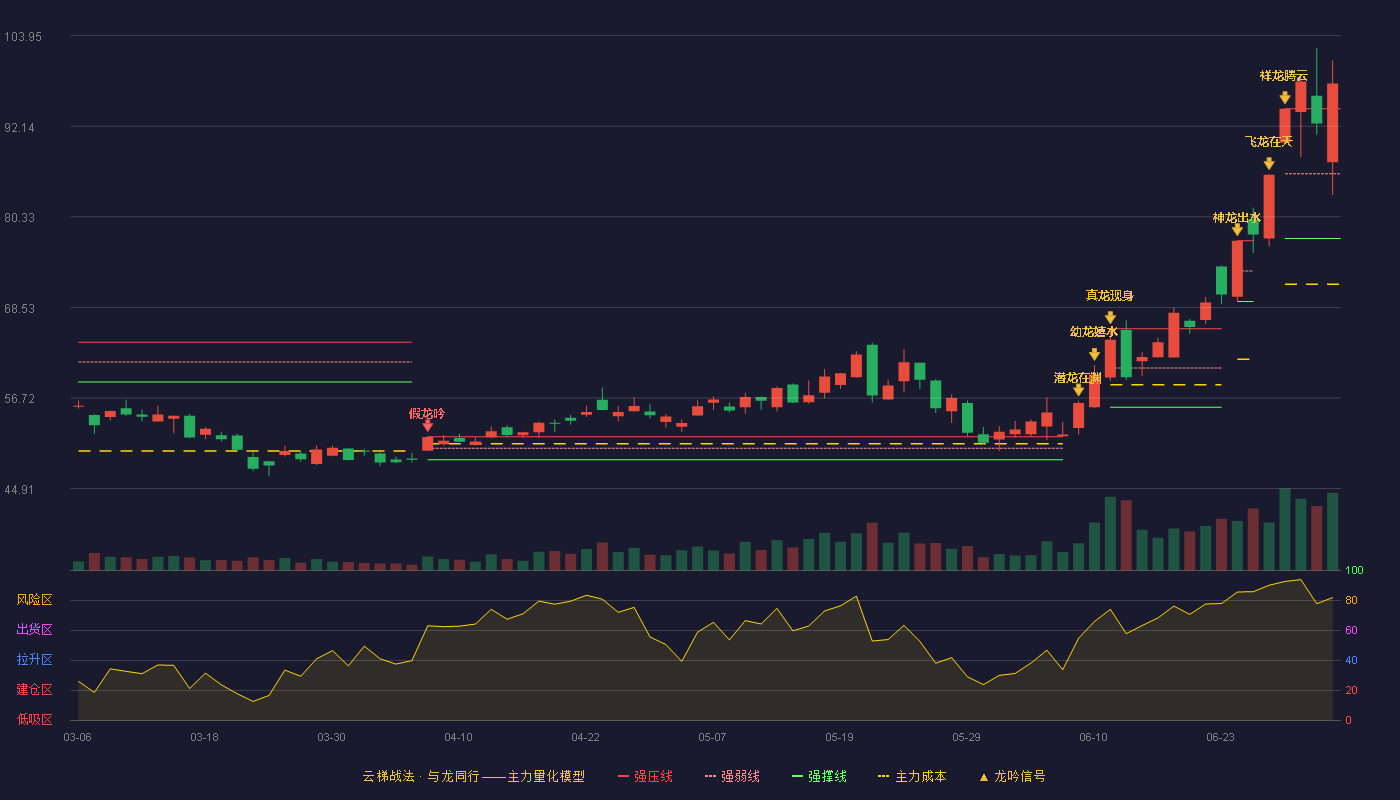
Task: Click the 06-10 date axis label
Action: click(1093, 737)
